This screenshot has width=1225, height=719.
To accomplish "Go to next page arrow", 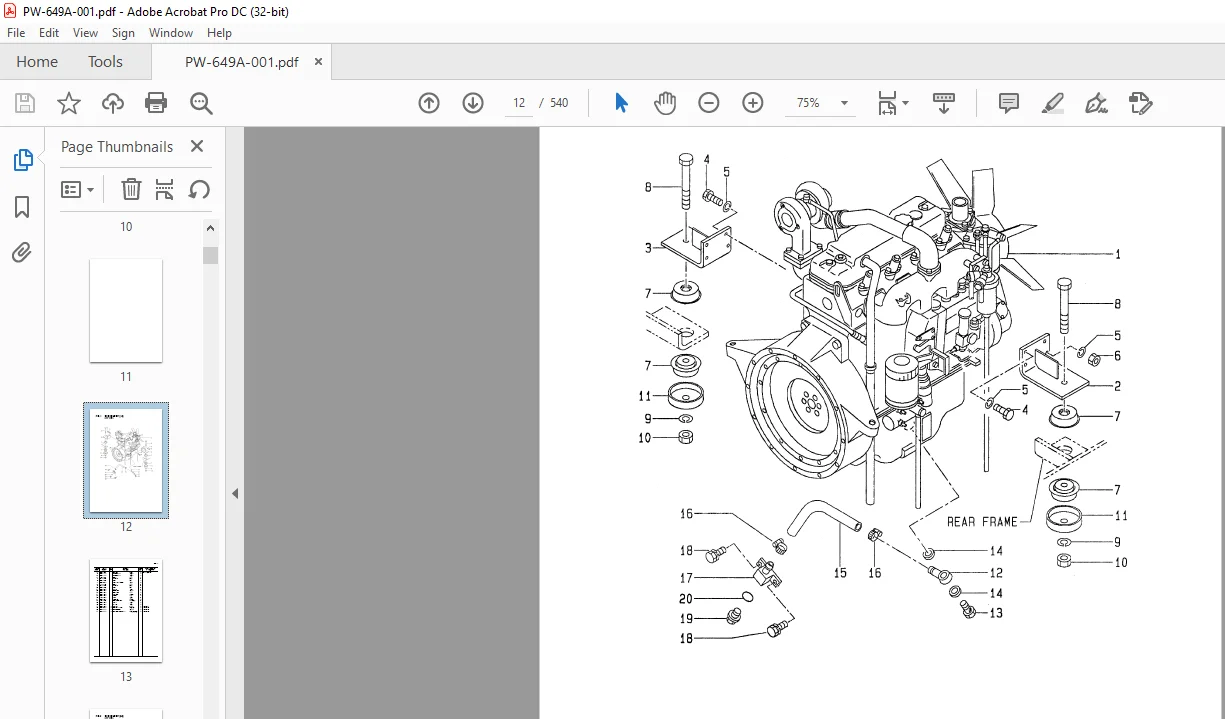I will click(473, 103).
